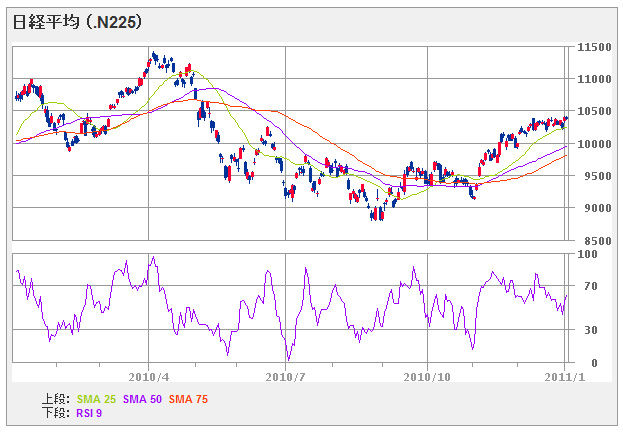Select the SMA 50 legend label

pyautogui.click(x=142, y=399)
